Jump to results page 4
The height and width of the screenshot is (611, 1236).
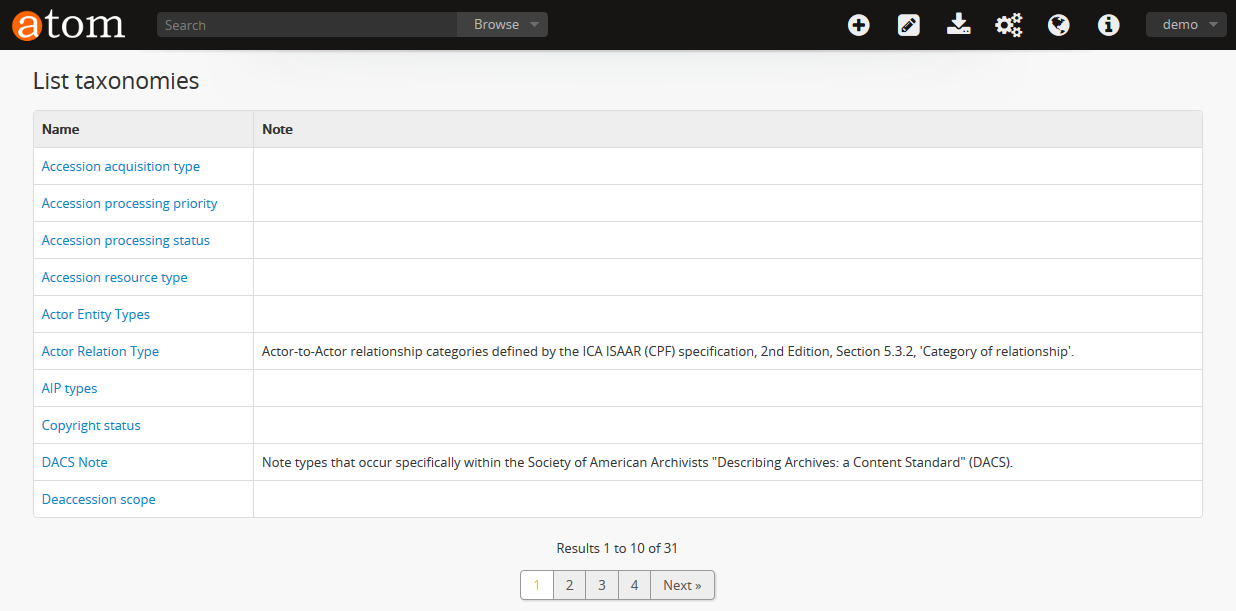click(634, 586)
